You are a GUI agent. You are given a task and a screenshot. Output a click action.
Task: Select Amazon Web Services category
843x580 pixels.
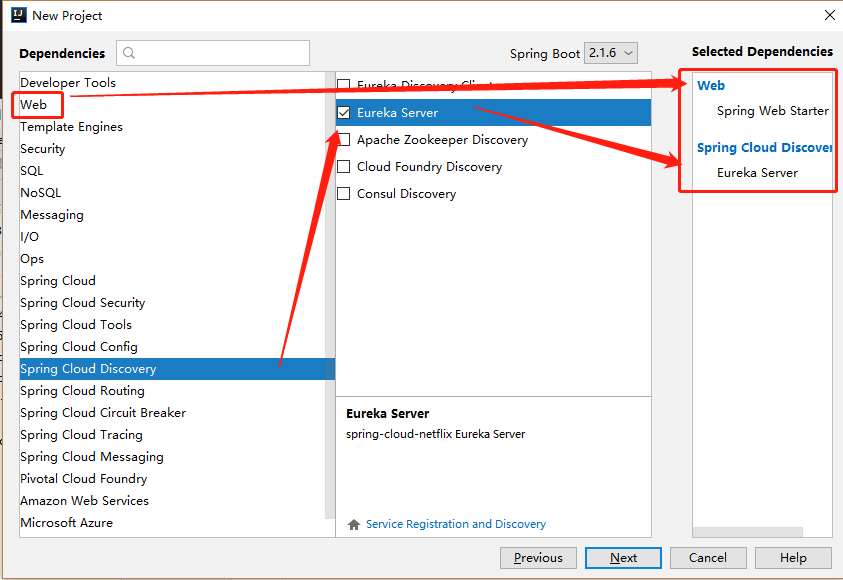84,501
